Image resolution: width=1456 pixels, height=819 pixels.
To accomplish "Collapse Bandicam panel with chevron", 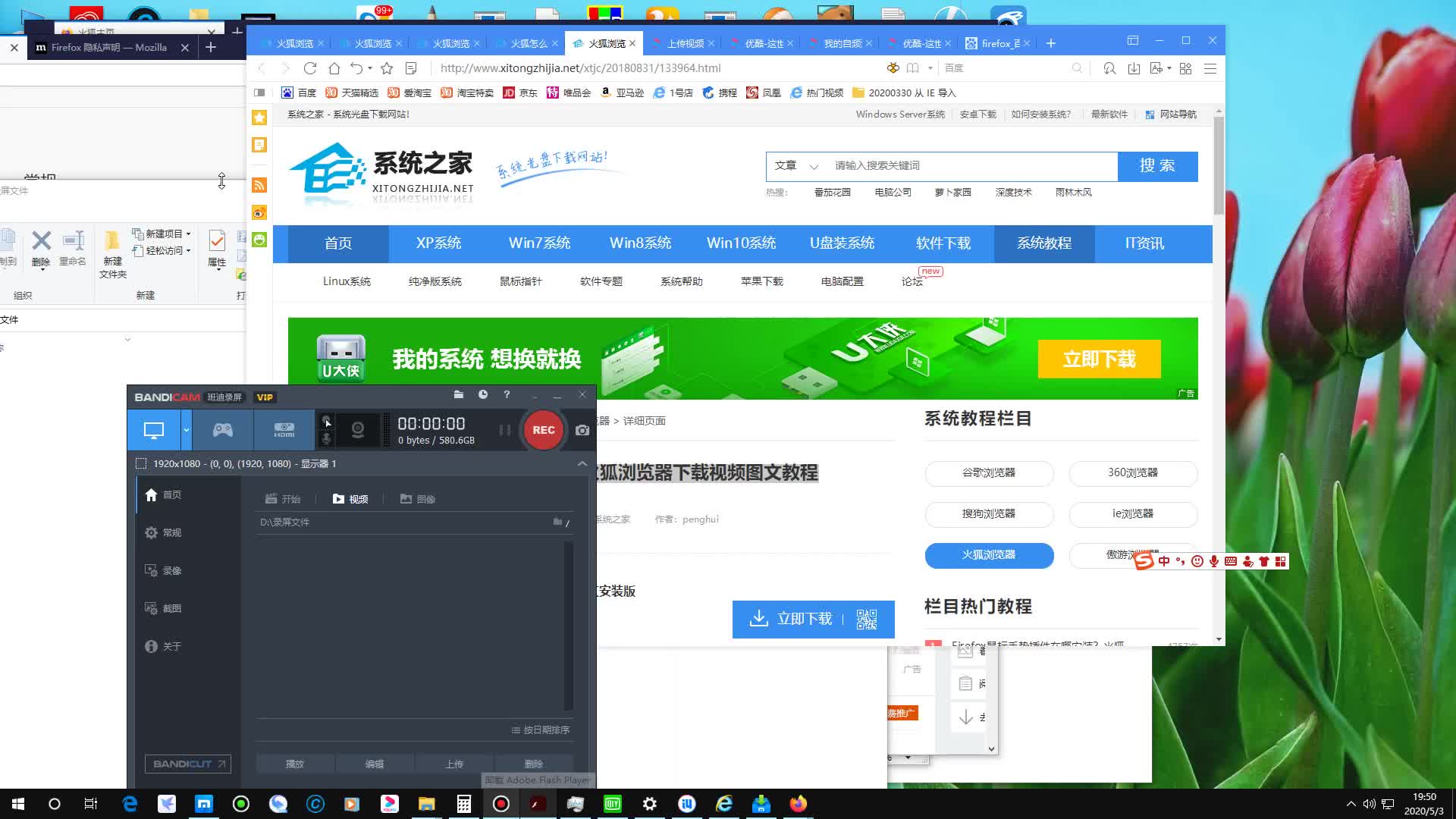I will pos(582,463).
